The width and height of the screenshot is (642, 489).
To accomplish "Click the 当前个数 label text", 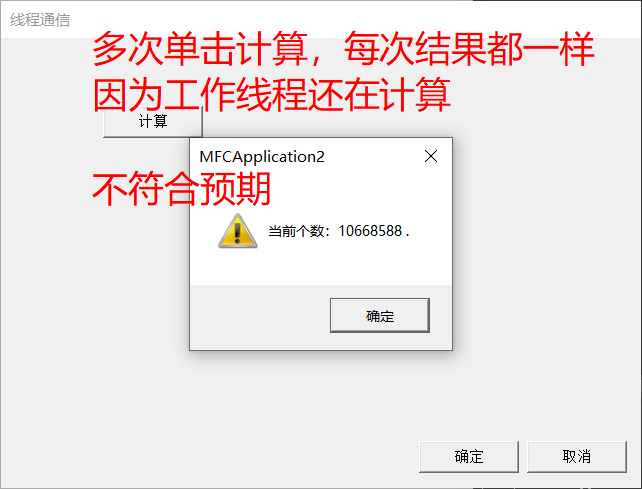I will (x=298, y=231).
